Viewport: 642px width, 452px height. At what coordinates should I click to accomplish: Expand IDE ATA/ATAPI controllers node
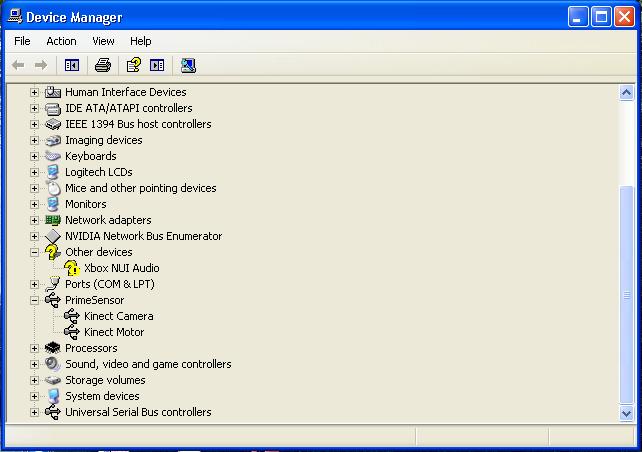click(34, 108)
